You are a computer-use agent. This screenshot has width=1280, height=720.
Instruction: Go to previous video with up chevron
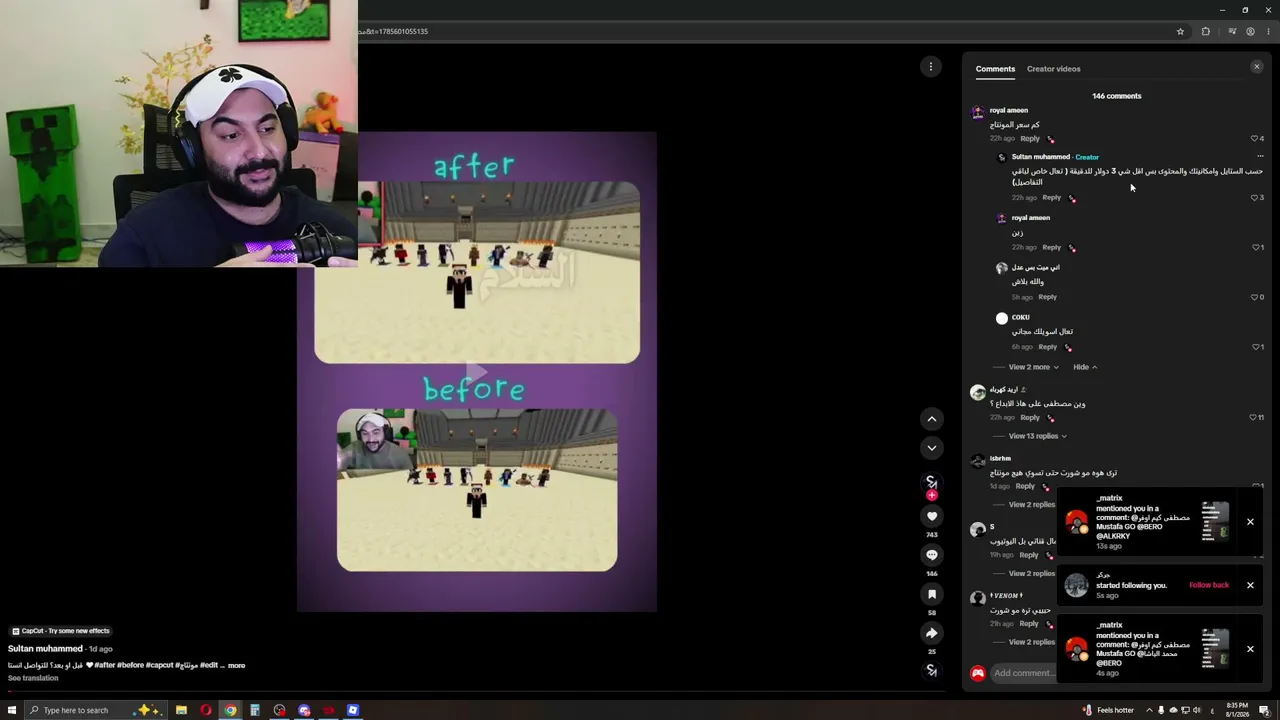coord(931,419)
